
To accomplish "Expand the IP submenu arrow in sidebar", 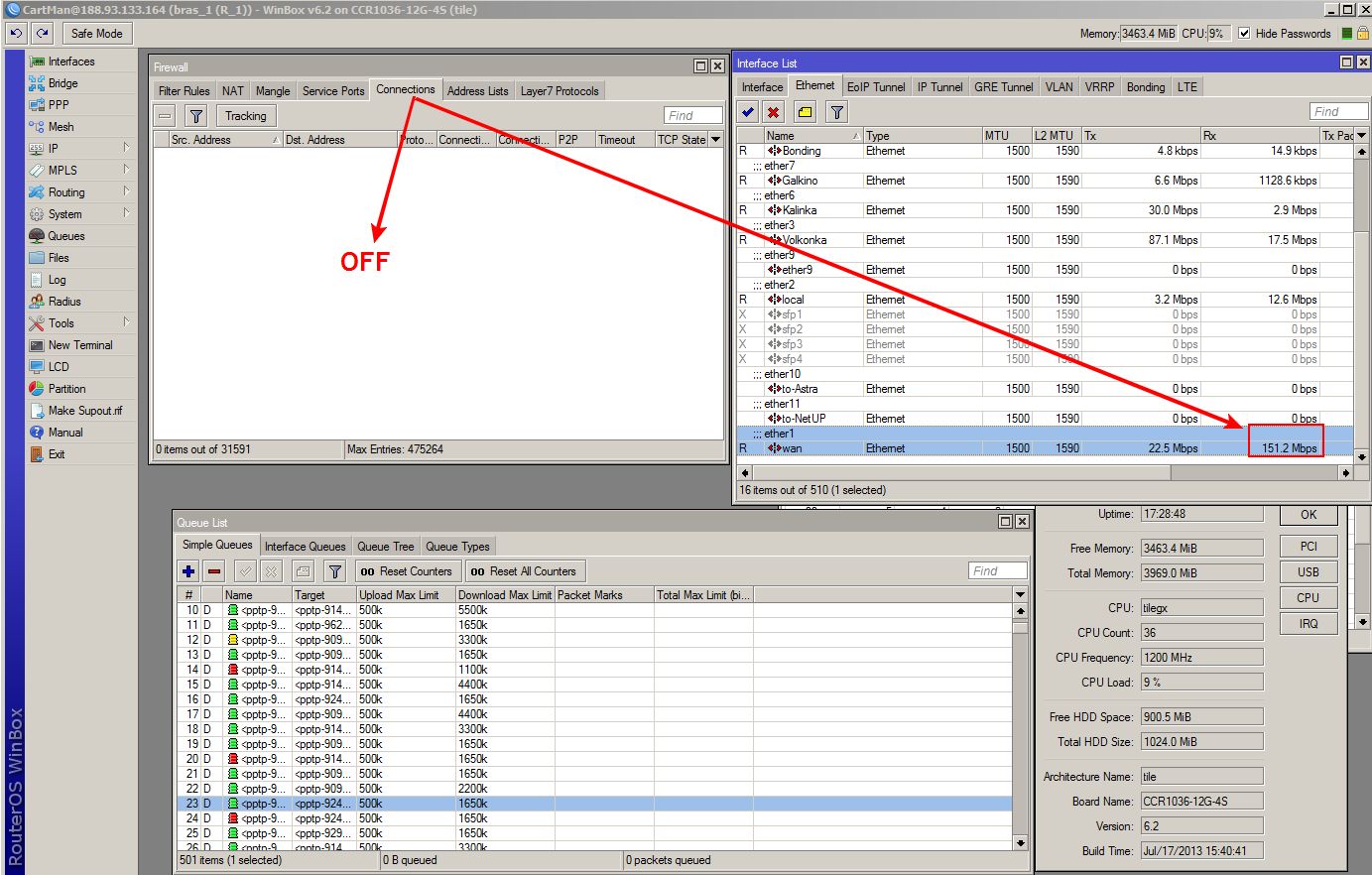I will click(x=127, y=149).
